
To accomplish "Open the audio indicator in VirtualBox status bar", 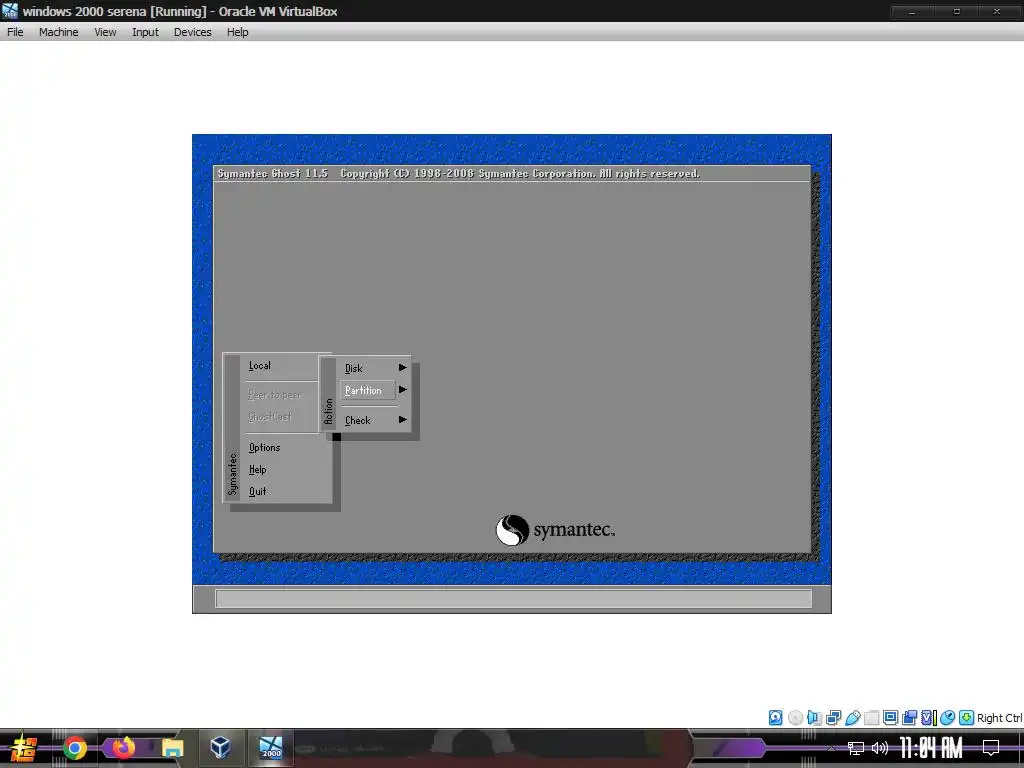I will point(814,718).
